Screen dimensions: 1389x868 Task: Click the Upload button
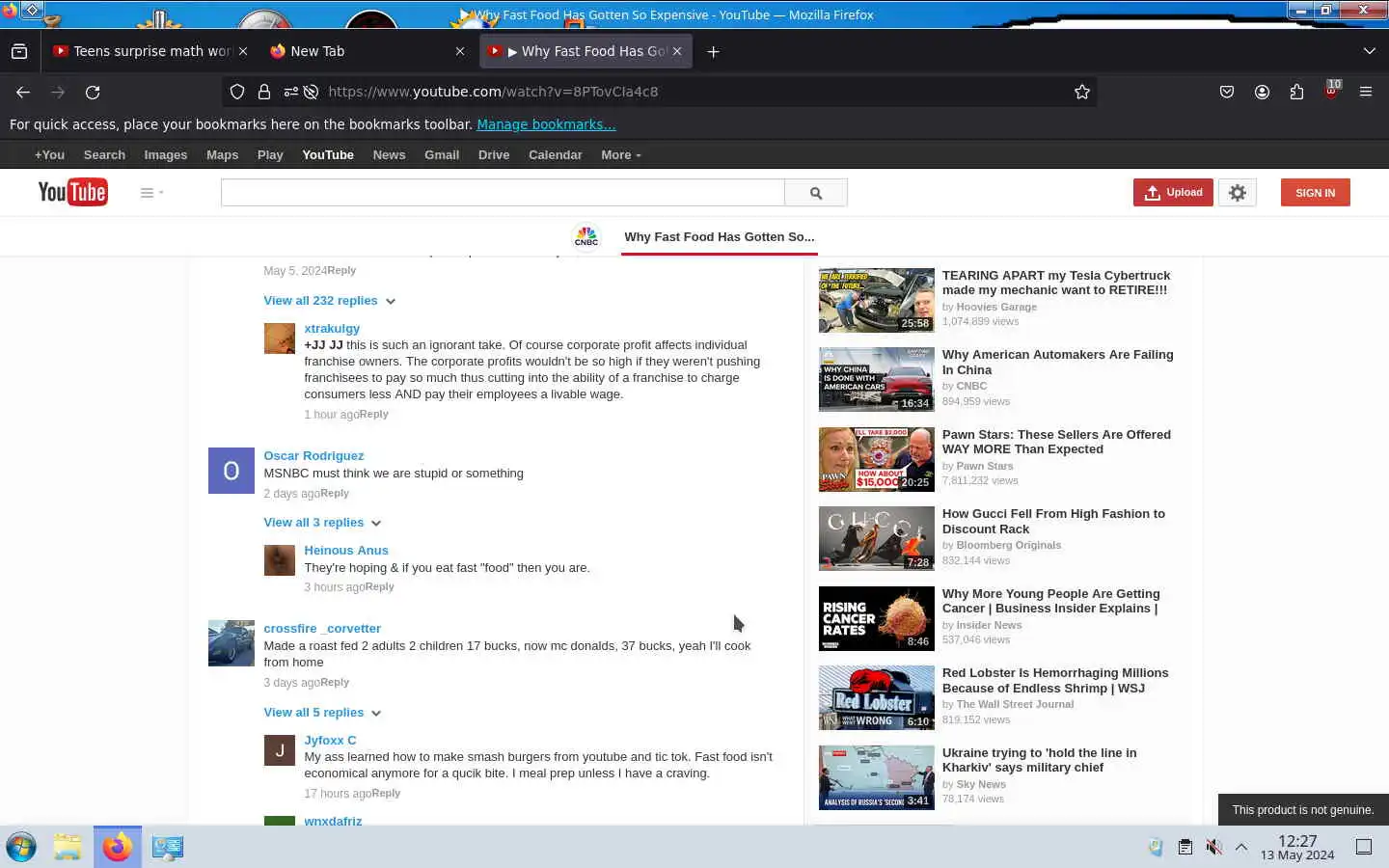click(x=1173, y=193)
